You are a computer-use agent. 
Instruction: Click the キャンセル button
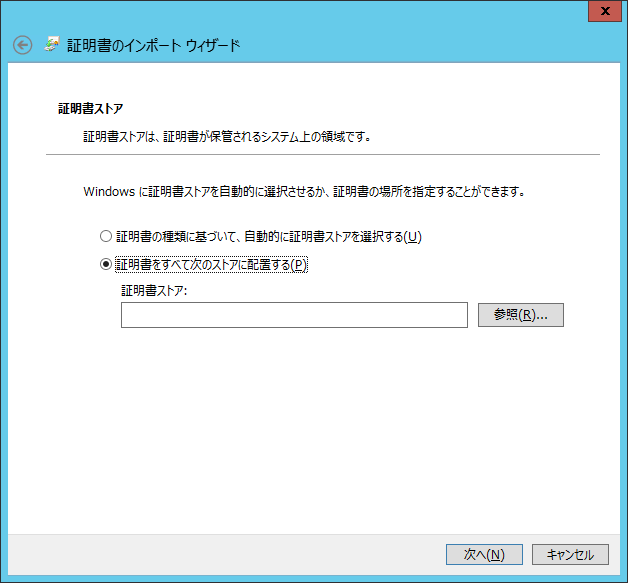[570, 554]
